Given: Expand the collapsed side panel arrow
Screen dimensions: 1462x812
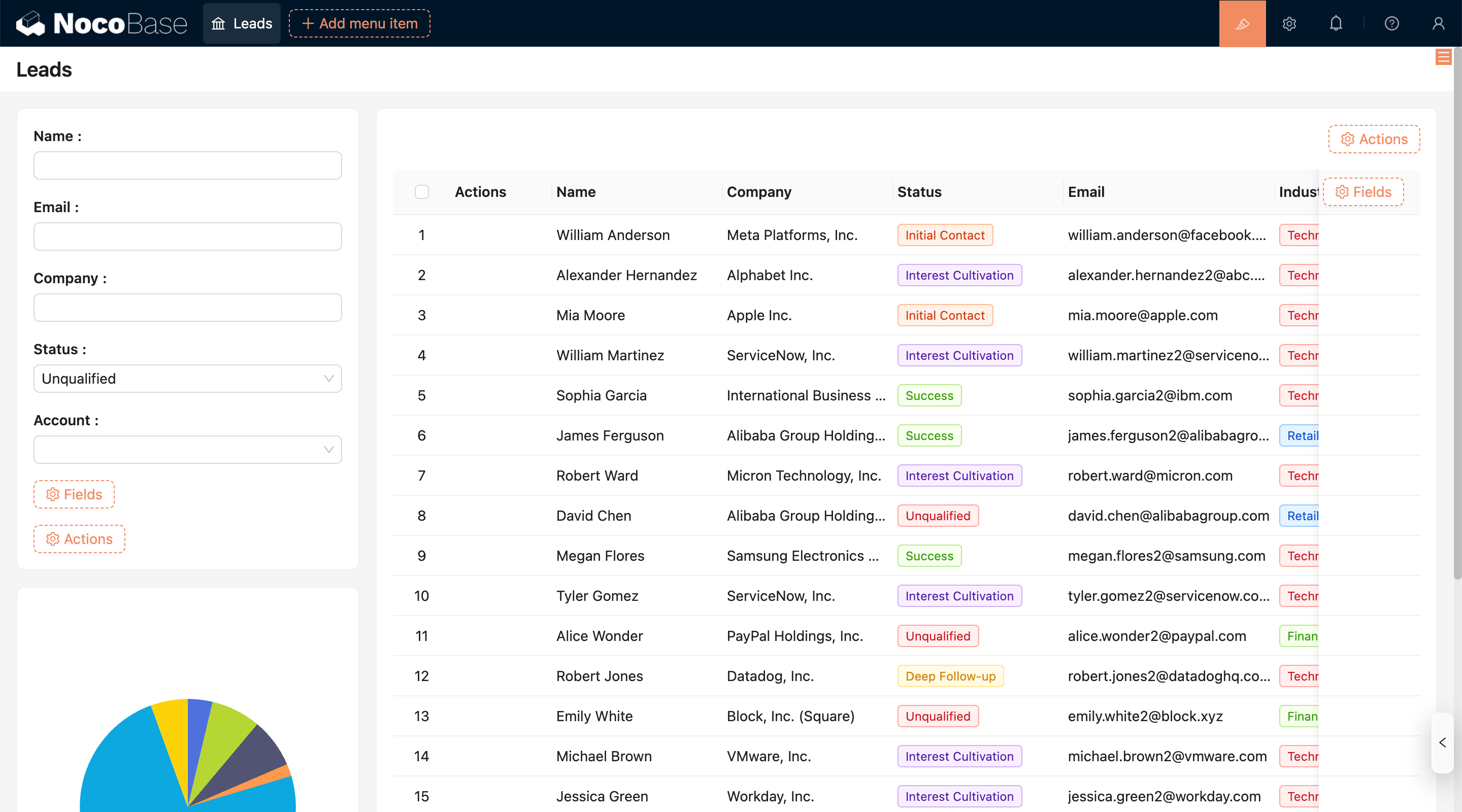Looking at the screenshot, I should click(1442, 742).
